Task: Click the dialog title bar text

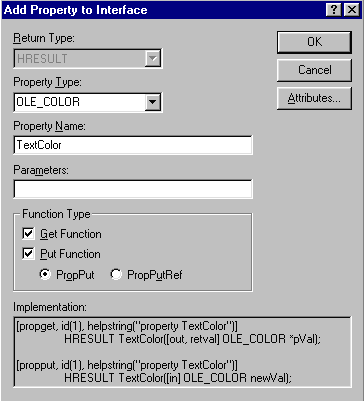Action: coord(76,10)
